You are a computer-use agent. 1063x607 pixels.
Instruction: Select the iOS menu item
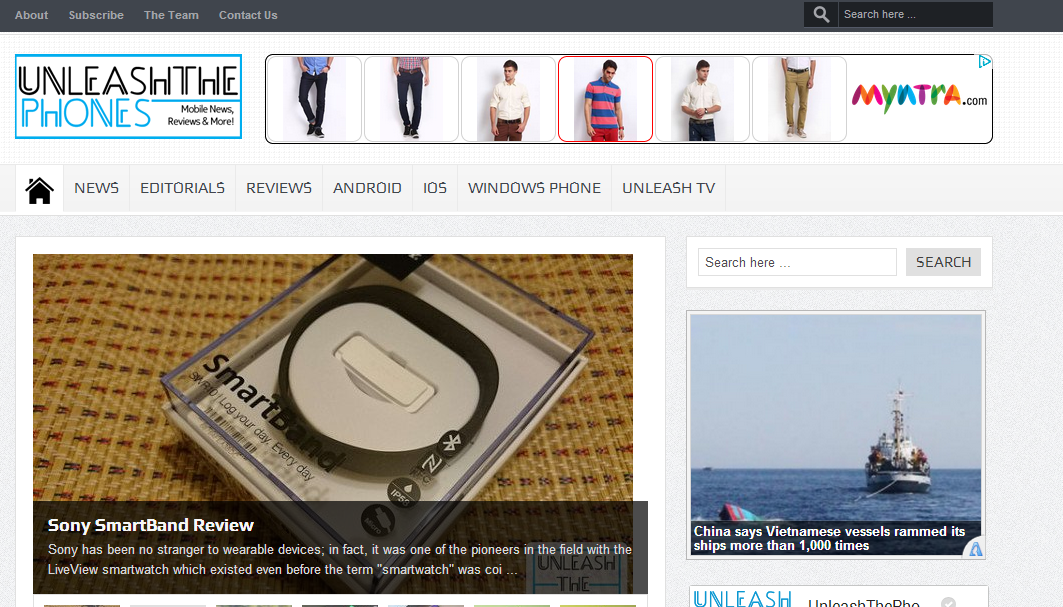tap(435, 188)
